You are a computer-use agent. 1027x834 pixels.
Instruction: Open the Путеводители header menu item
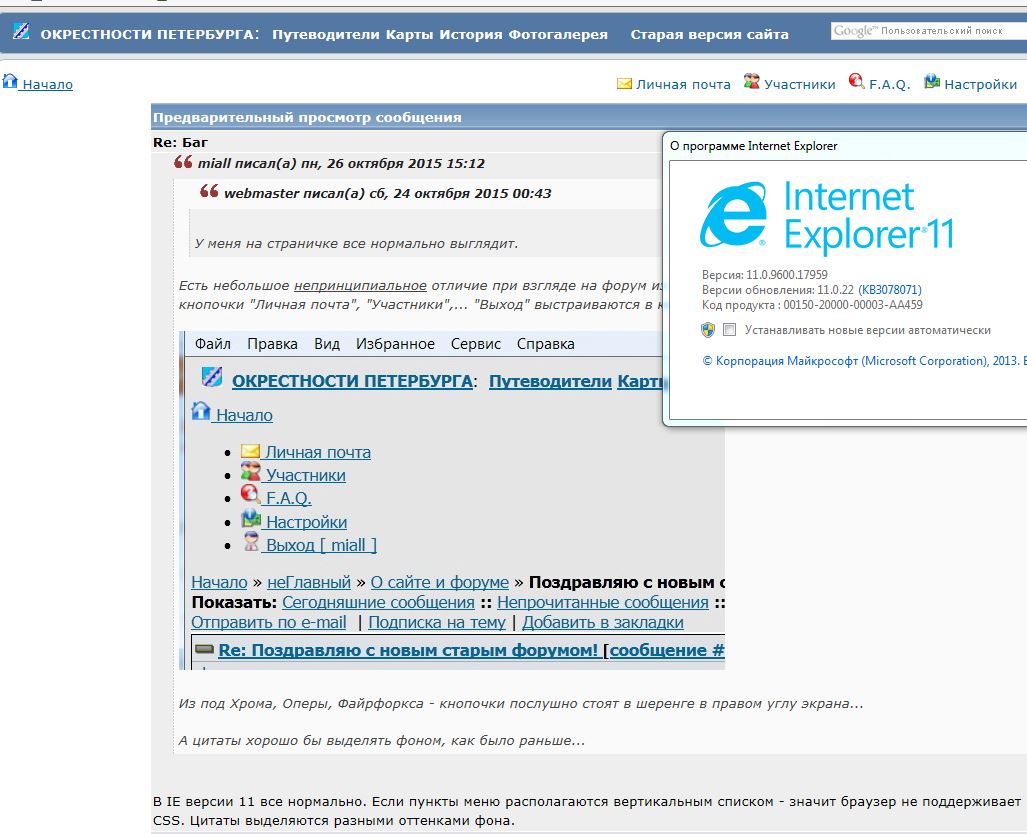click(x=326, y=34)
